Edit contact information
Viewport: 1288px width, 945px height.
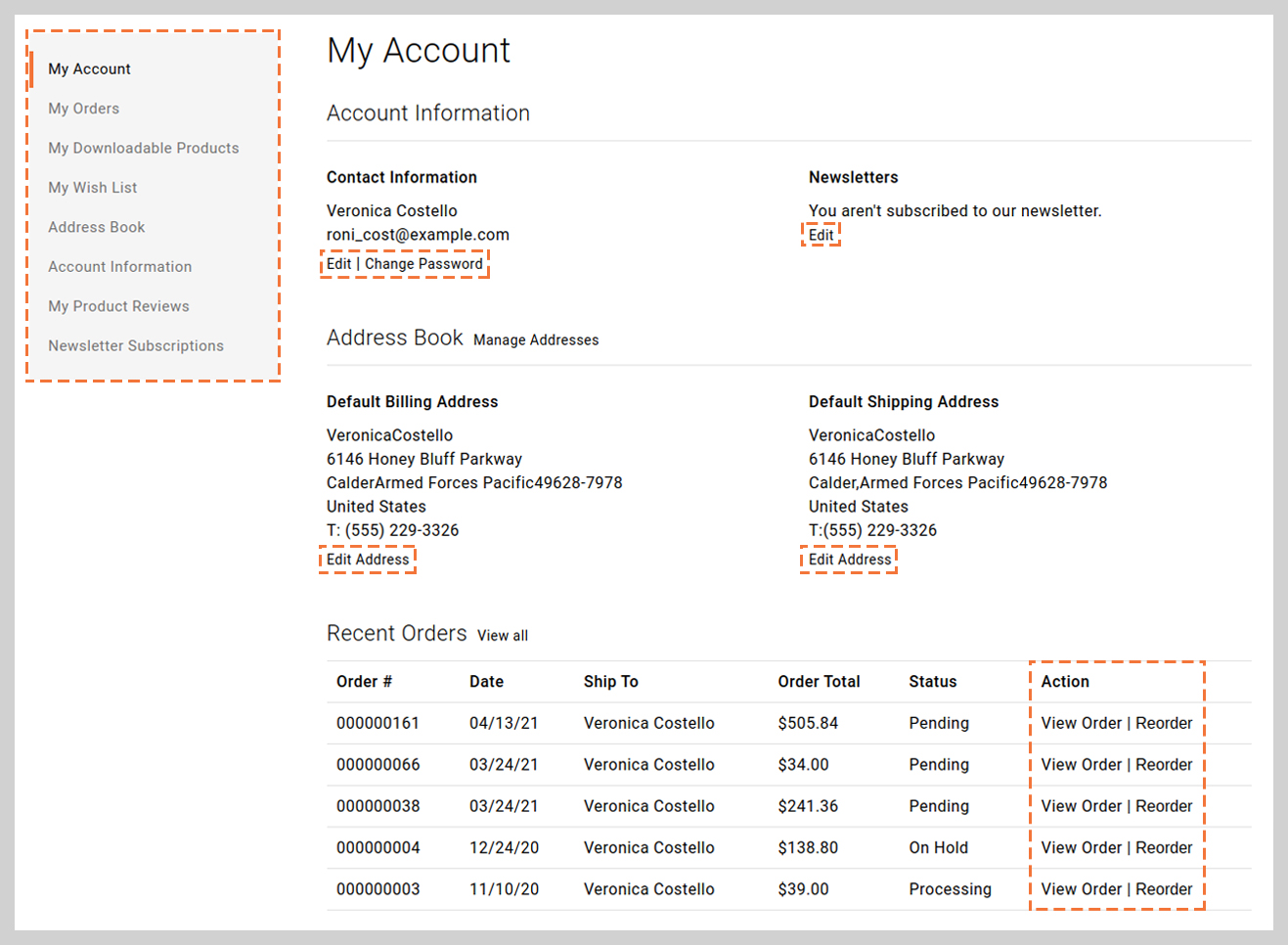pyautogui.click(x=338, y=264)
